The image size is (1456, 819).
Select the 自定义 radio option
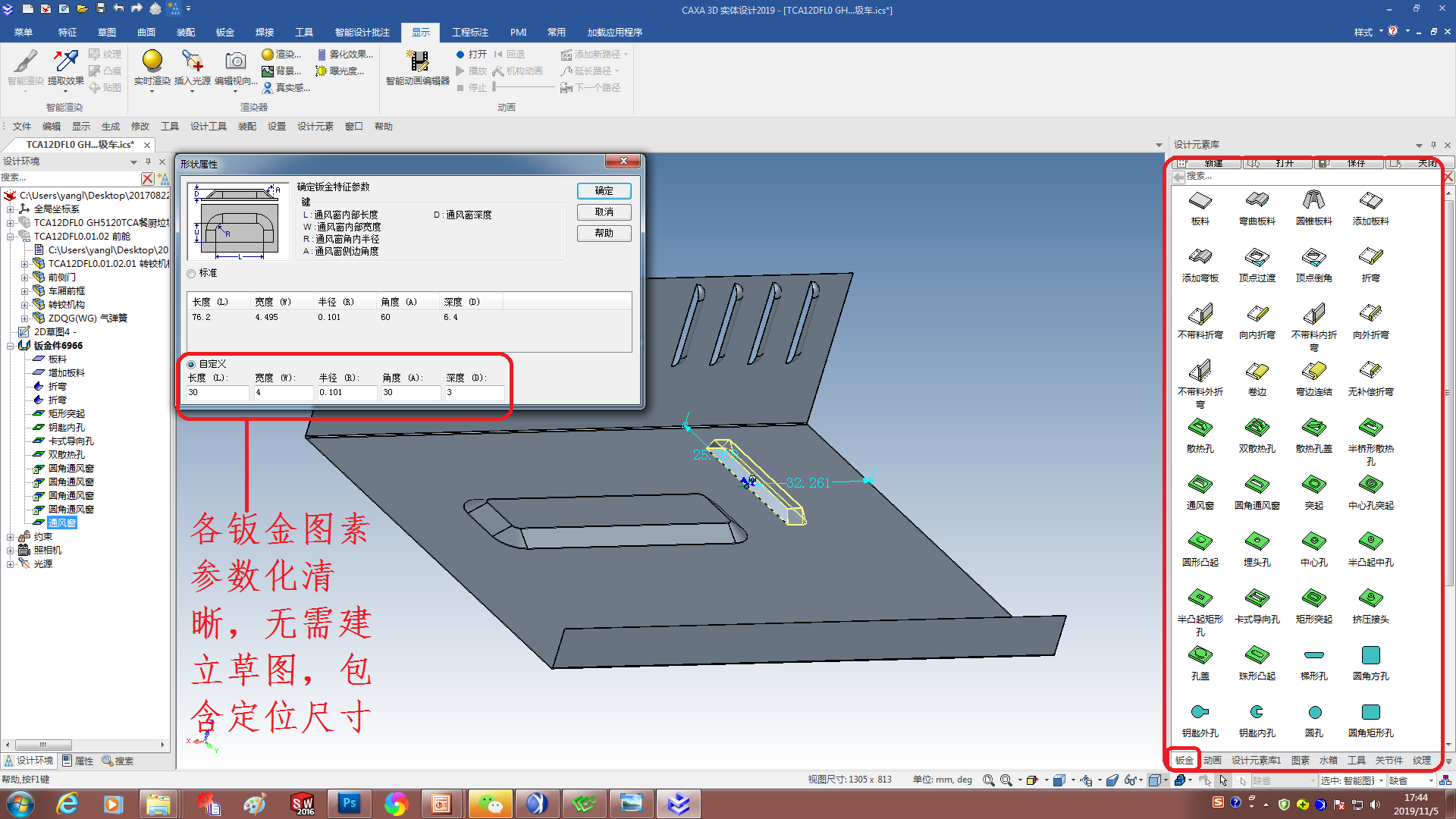click(191, 365)
